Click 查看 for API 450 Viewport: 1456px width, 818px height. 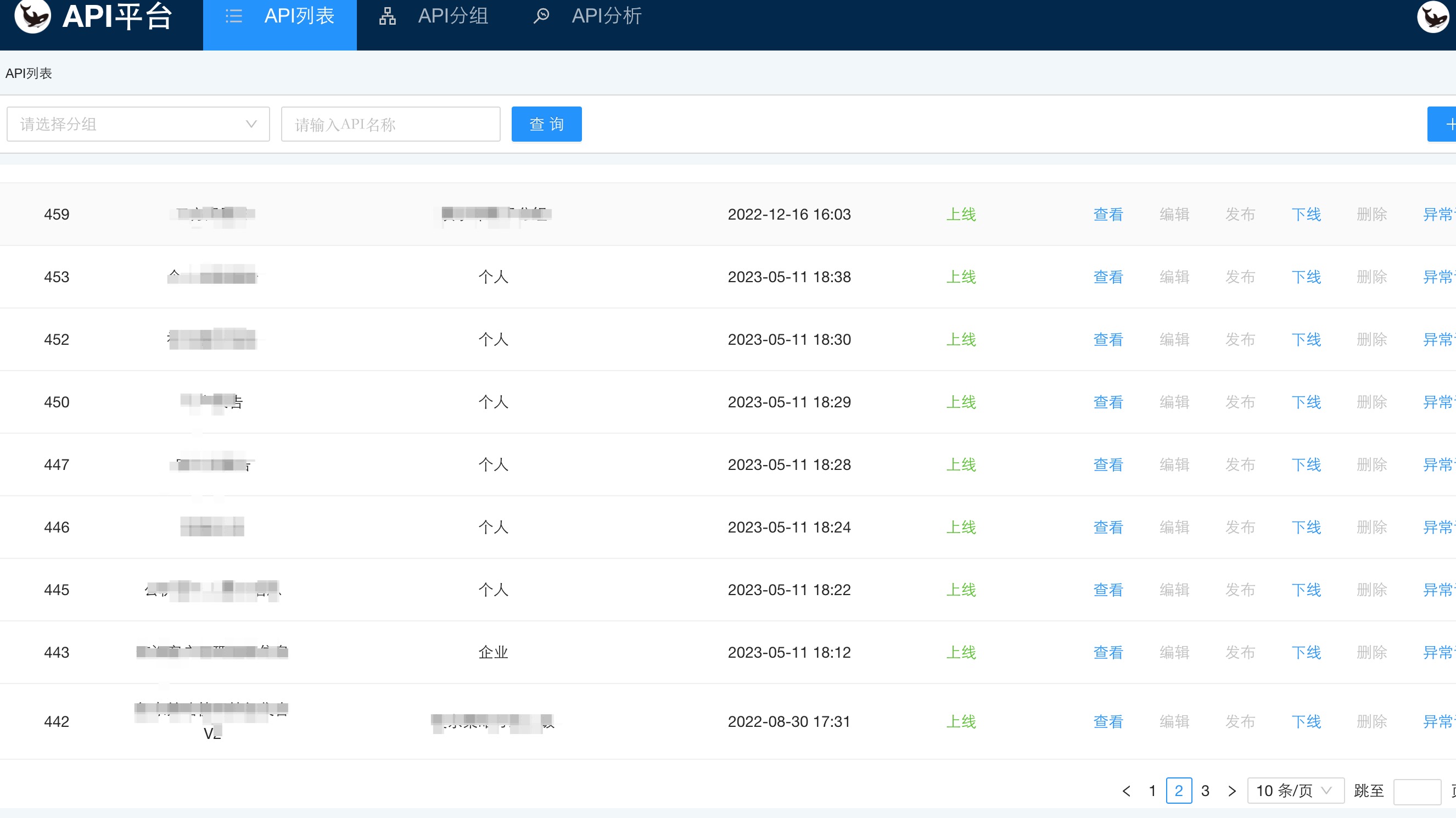pyautogui.click(x=1108, y=402)
